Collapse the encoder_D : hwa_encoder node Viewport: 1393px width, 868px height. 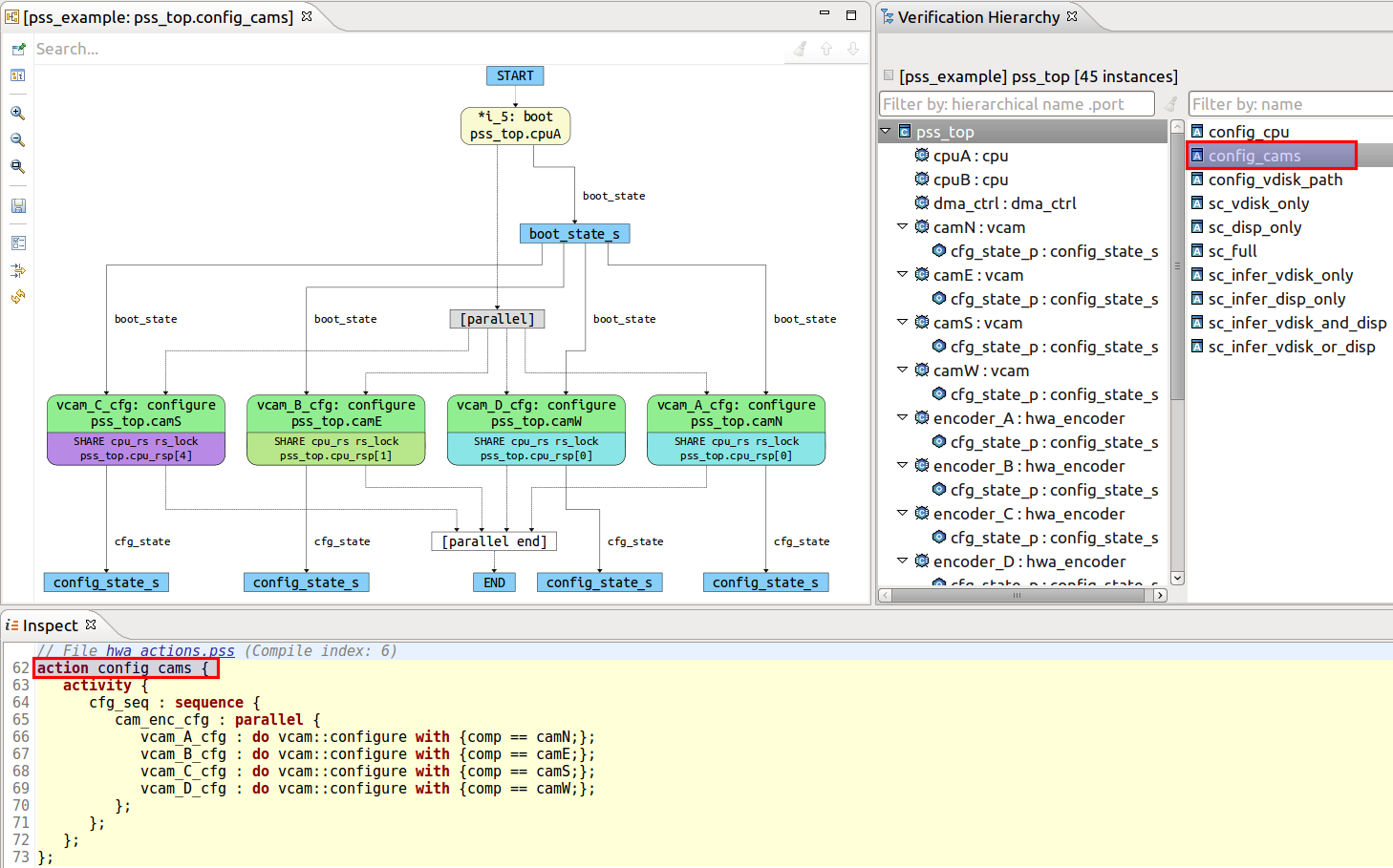[903, 561]
